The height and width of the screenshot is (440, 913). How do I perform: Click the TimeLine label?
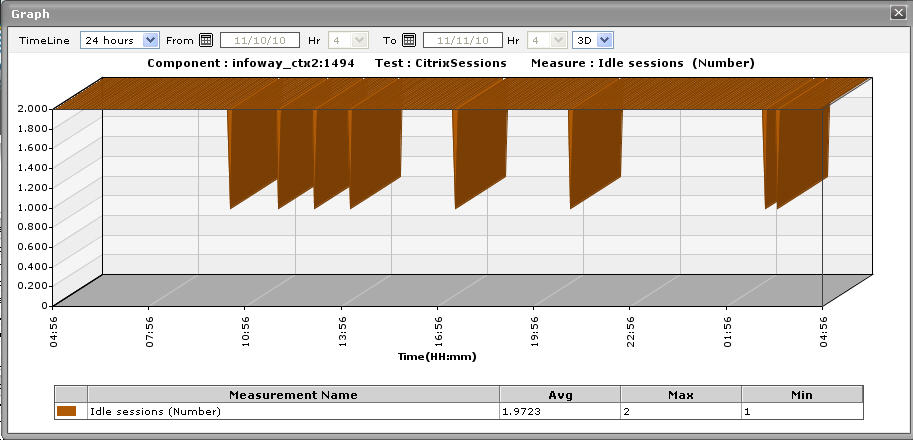coord(44,40)
